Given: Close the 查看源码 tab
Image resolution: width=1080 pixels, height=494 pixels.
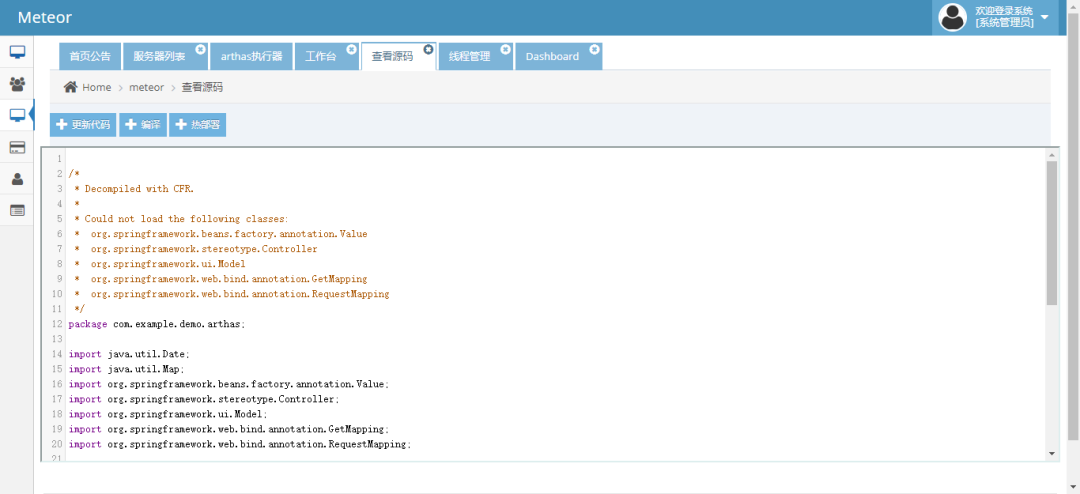Looking at the screenshot, I should tap(428, 49).
